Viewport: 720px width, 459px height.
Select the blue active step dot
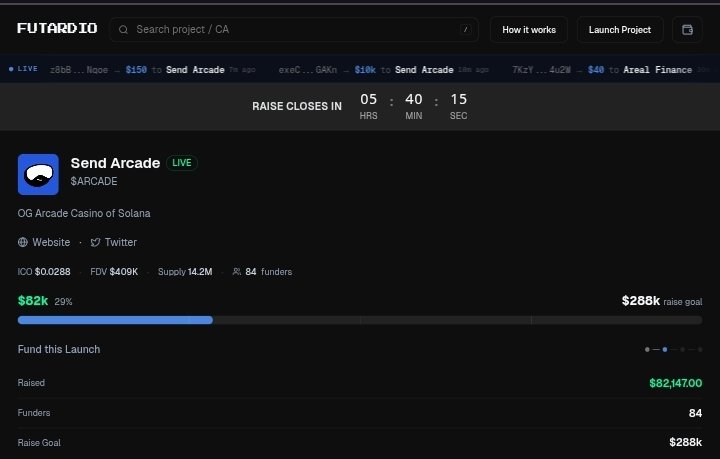664,350
